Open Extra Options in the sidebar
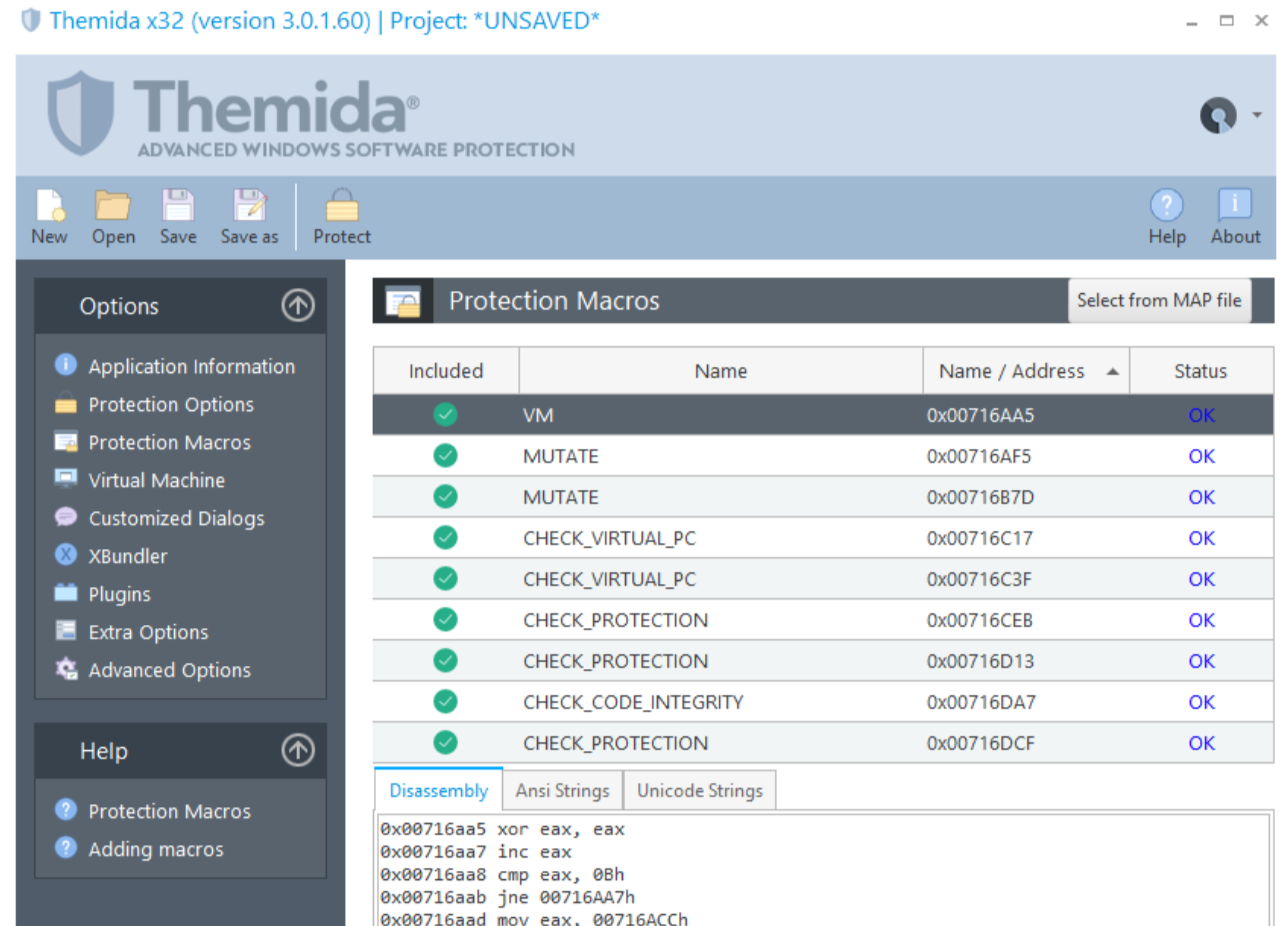Image resolution: width=1282 pixels, height=926 pixels. pyautogui.click(x=148, y=632)
